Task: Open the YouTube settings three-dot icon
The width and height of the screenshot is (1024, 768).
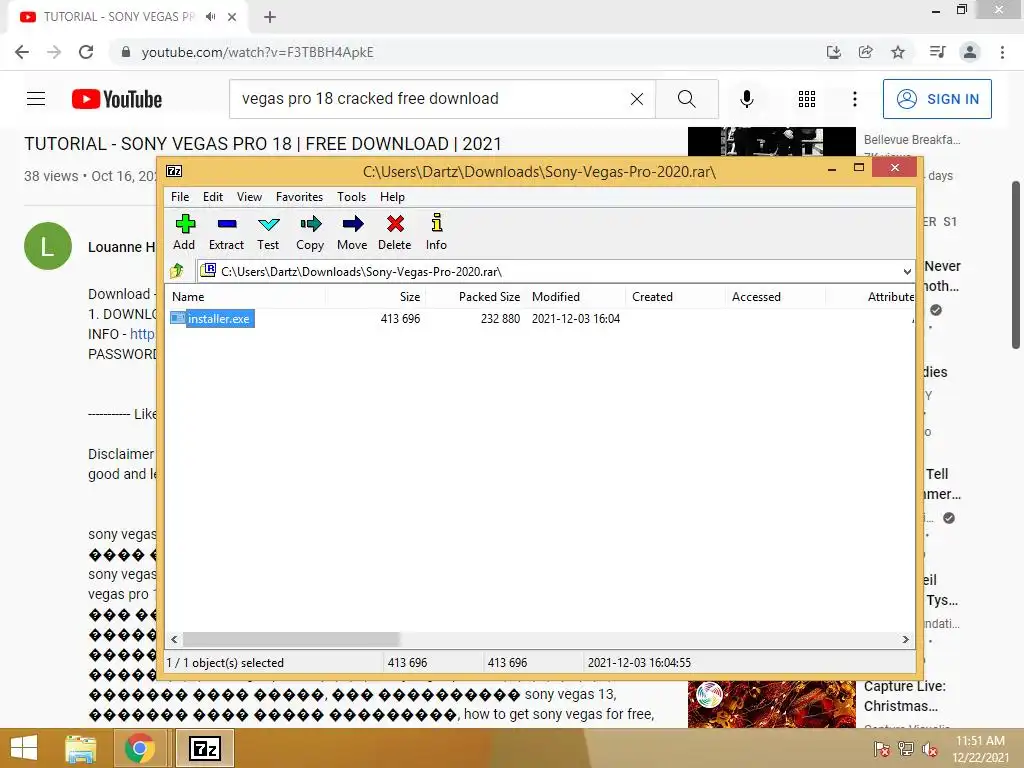Action: point(855,99)
